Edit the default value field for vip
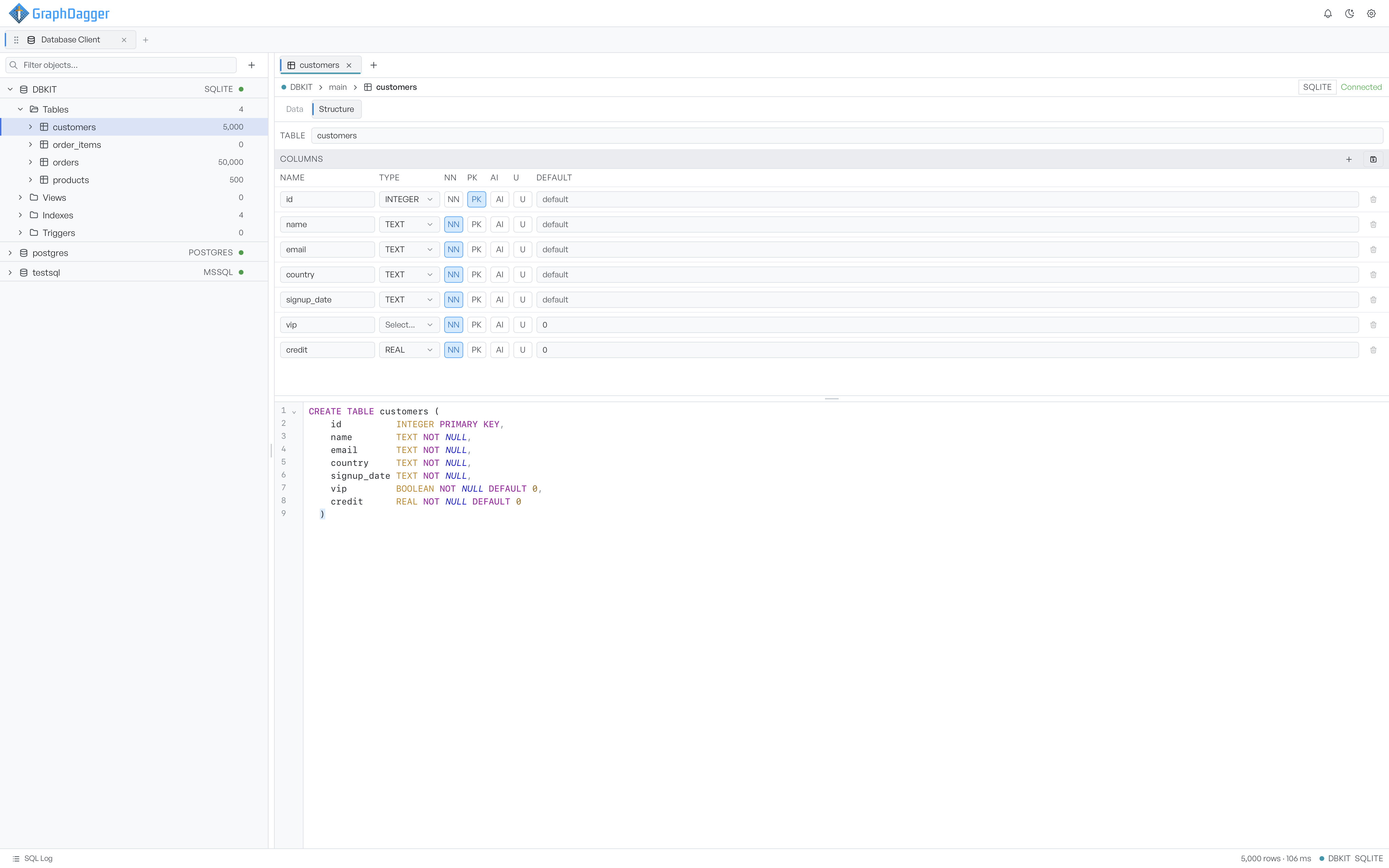The width and height of the screenshot is (1389, 868). (x=947, y=325)
